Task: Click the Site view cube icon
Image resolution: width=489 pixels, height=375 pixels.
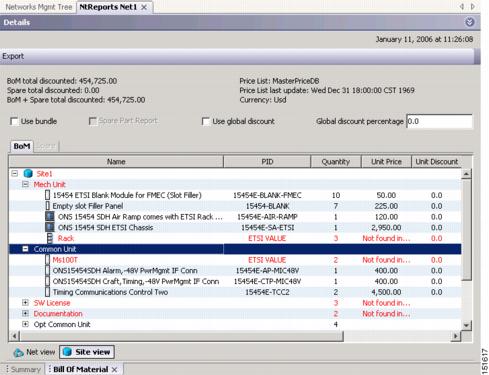Action: 67,352
